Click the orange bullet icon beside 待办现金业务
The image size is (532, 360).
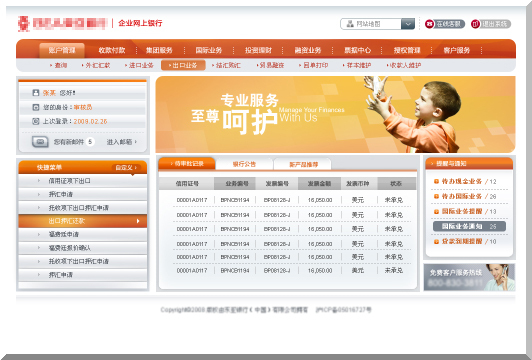pyautogui.click(x=436, y=182)
